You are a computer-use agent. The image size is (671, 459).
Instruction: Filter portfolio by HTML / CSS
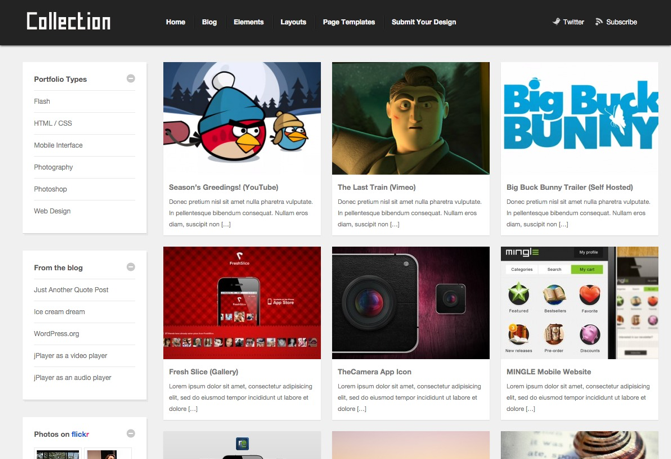tap(53, 123)
